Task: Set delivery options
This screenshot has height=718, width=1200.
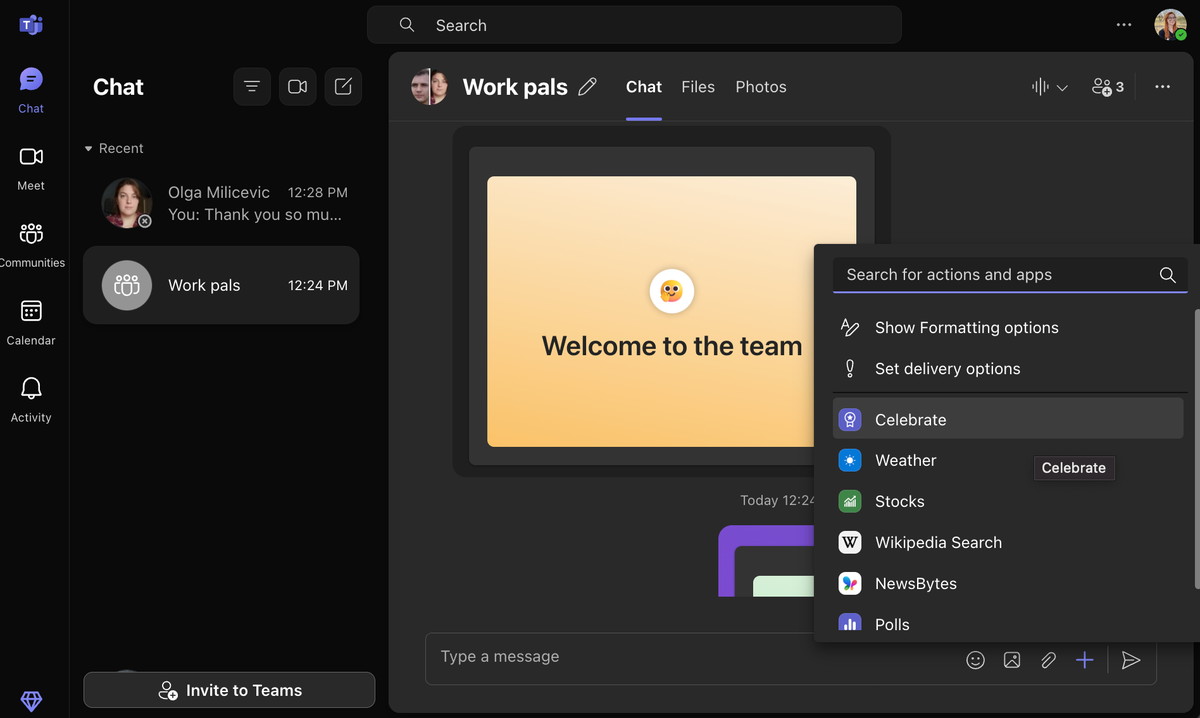Action: click(x=1008, y=368)
